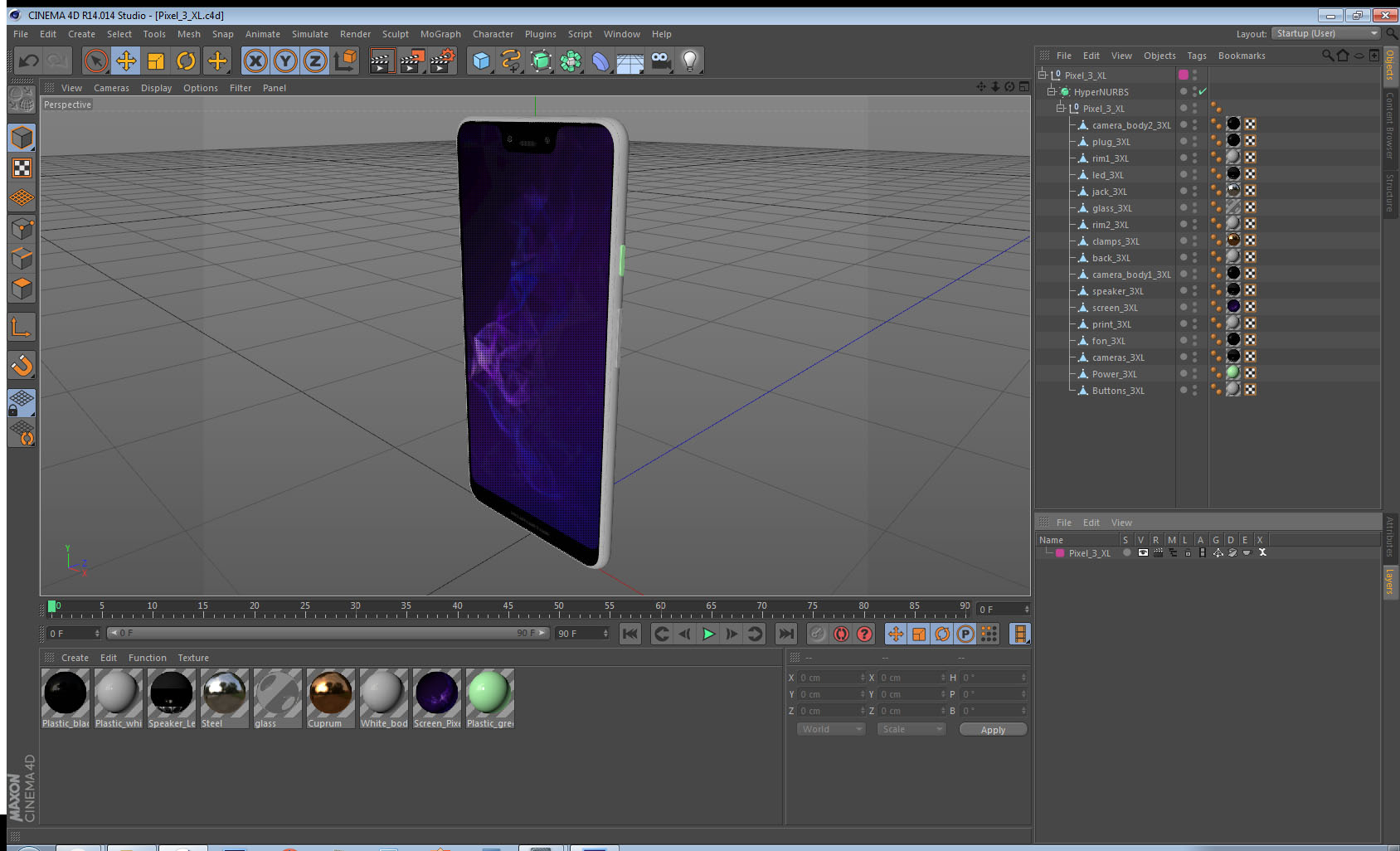Open the Scale mode dropdown
Screen dimensions: 1400x851
tap(911, 729)
